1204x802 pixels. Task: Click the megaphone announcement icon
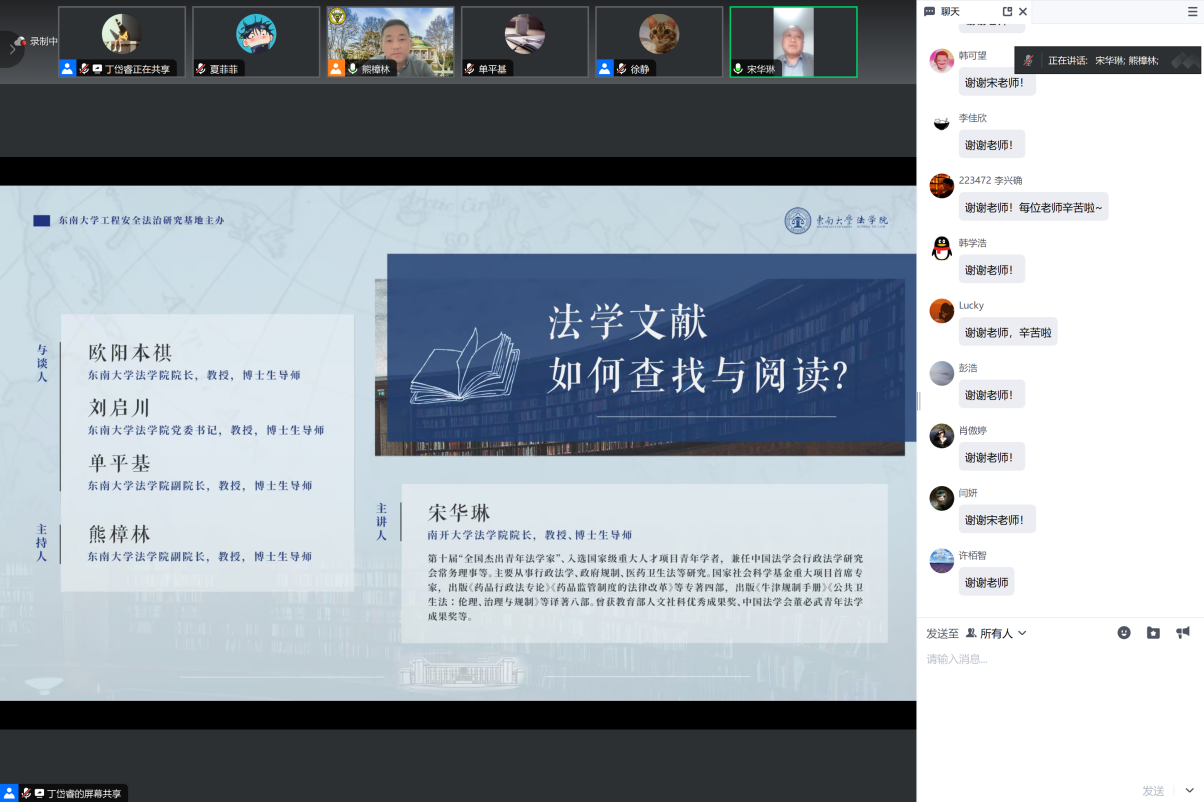click(x=1183, y=633)
